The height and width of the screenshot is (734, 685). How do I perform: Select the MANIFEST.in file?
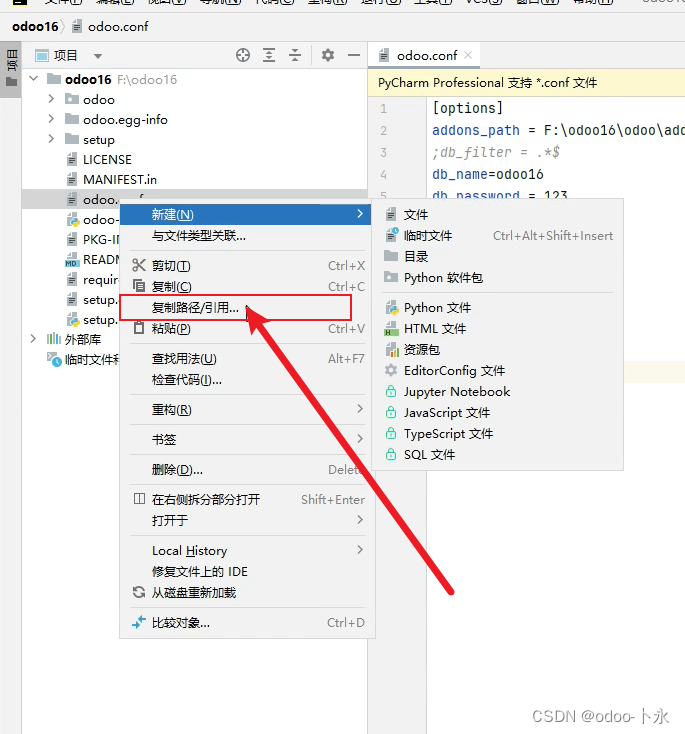pyautogui.click(x=120, y=179)
